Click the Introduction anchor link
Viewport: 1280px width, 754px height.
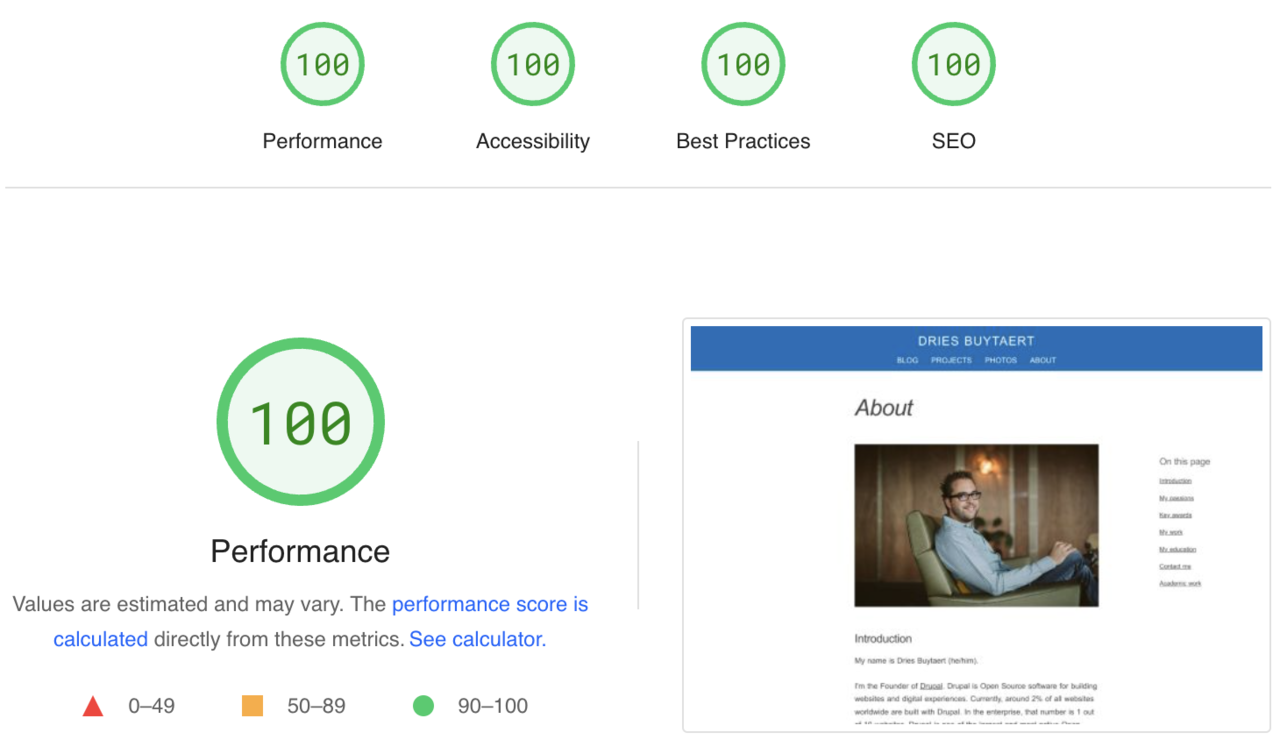(1176, 480)
